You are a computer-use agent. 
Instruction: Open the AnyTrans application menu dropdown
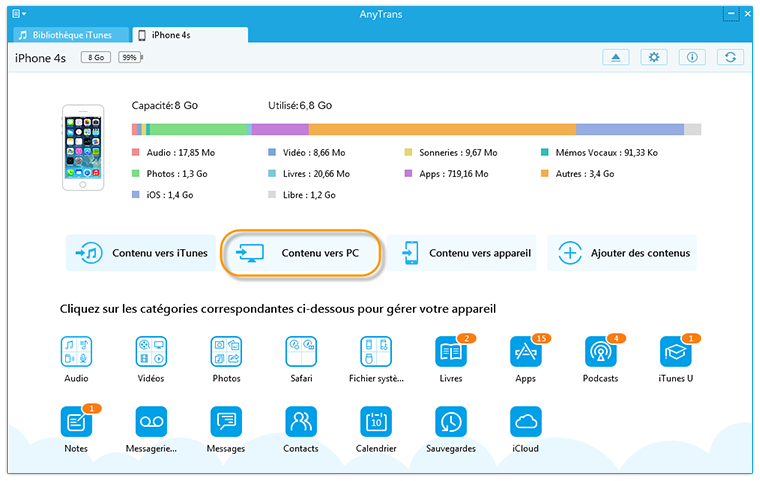[x=19, y=14]
